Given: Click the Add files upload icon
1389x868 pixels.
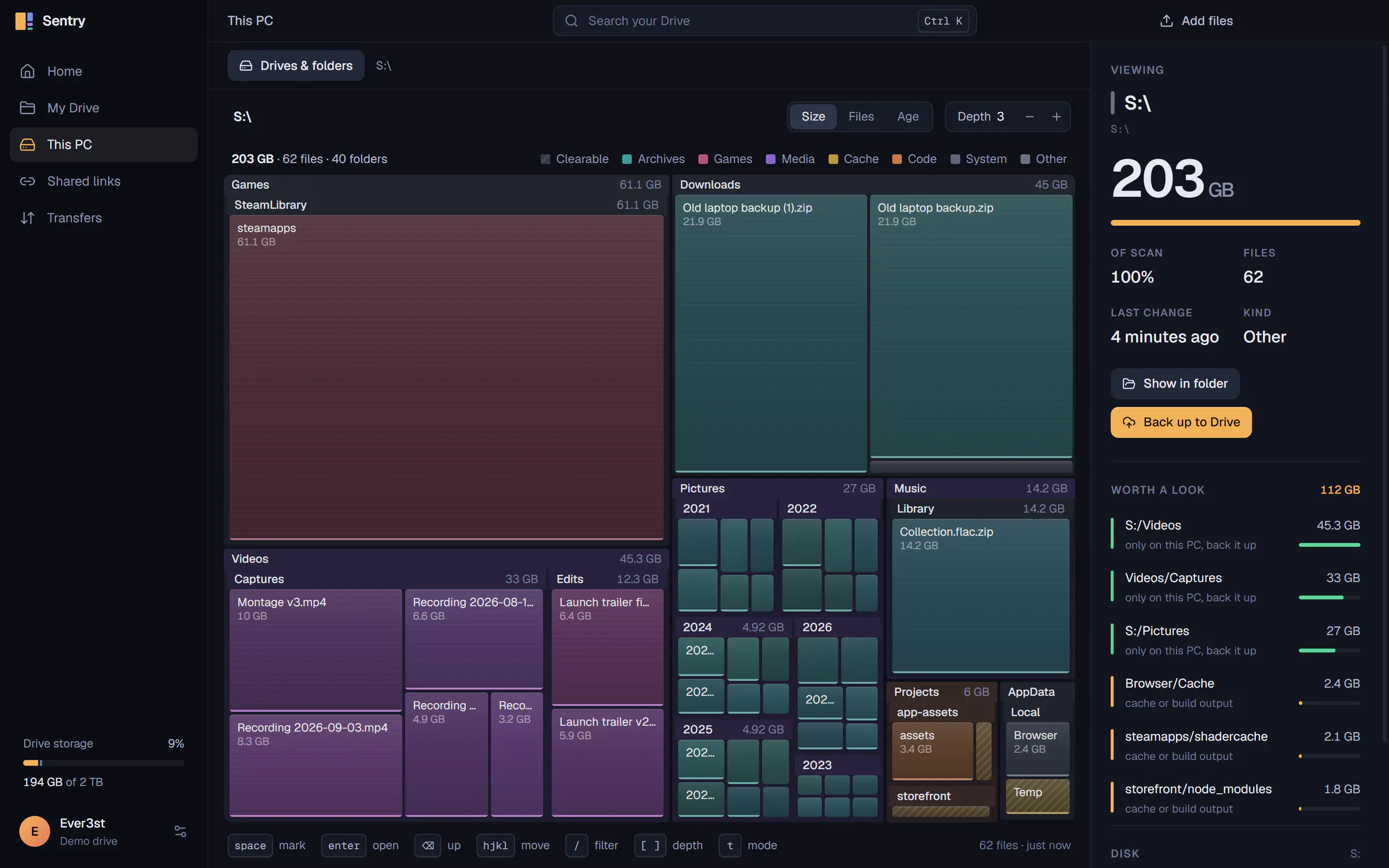Looking at the screenshot, I should pos(1166,21).
